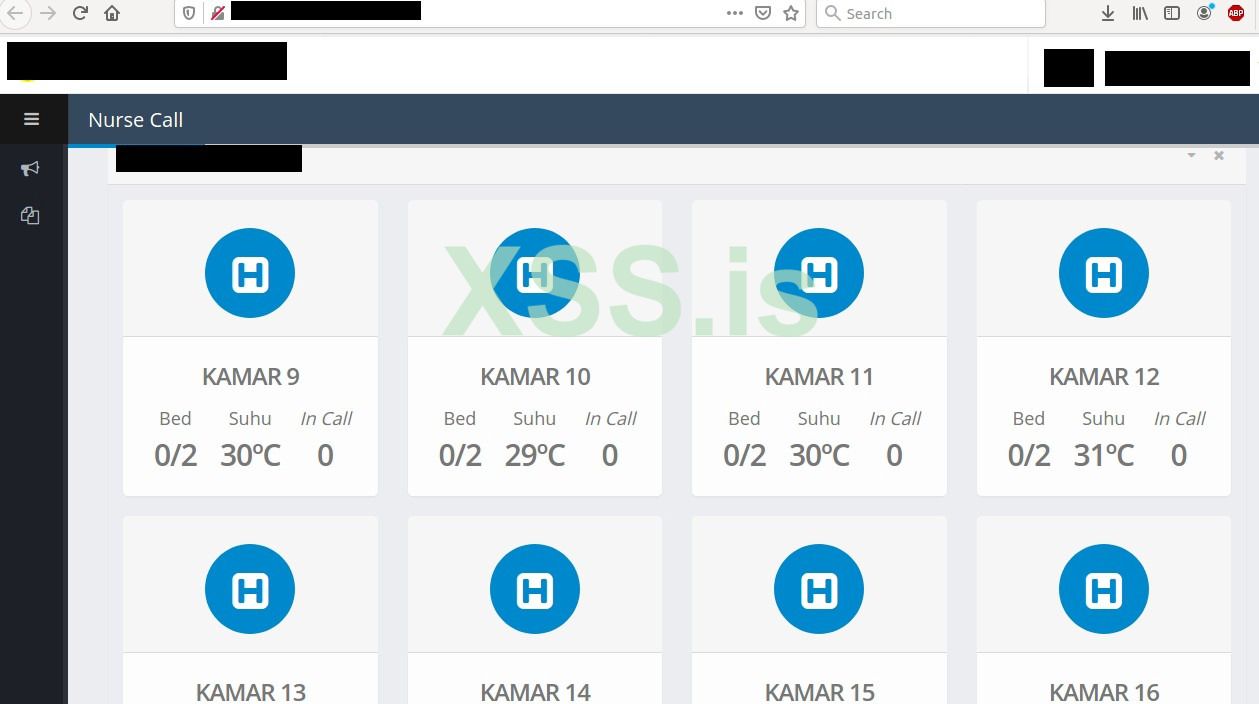The width and height of the screenshot is (1259, 704).
Task: Save page to Pocket
Action: click(x=763, y=13)
